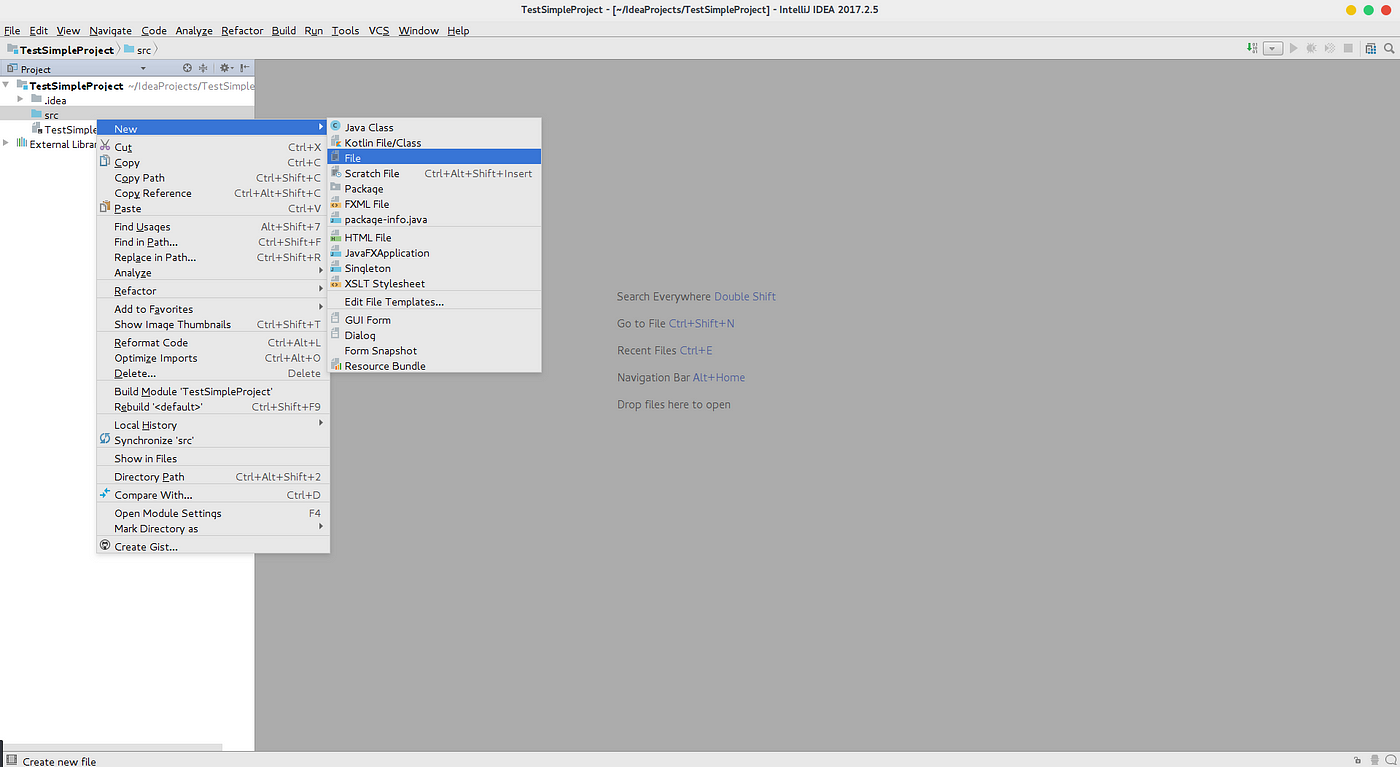
Task: Click the horizontal scrollbar under Project tree
Action: point(111,747)
